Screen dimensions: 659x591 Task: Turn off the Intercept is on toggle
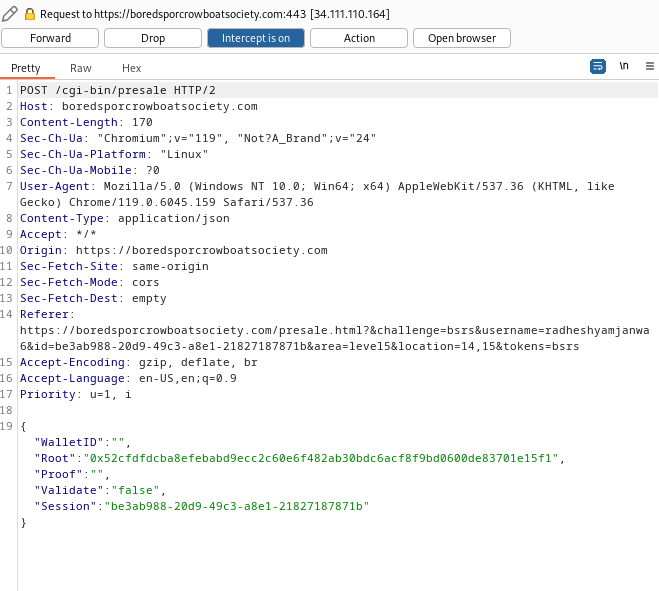tap(256, 38)
